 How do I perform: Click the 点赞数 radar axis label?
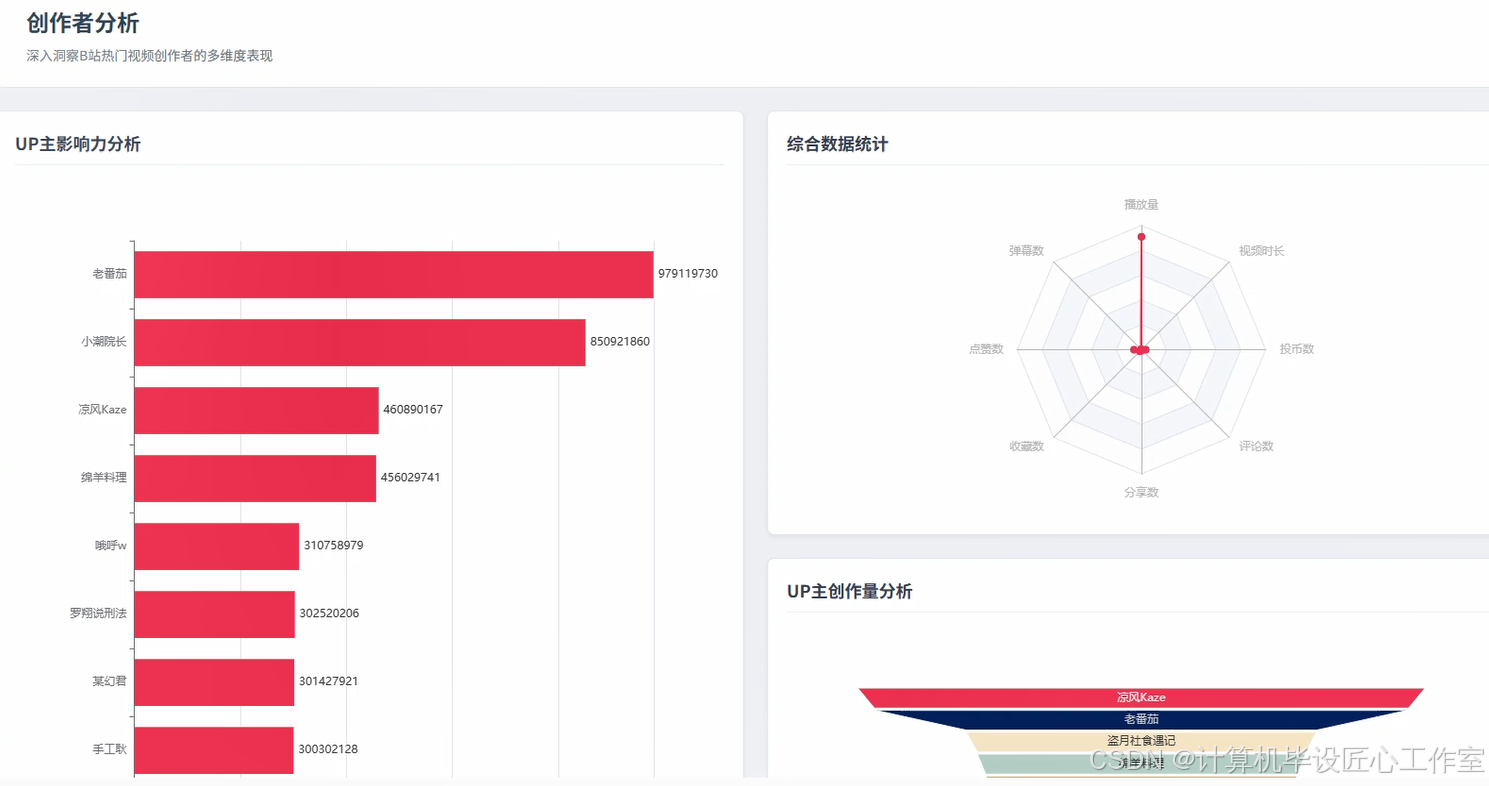986,349
